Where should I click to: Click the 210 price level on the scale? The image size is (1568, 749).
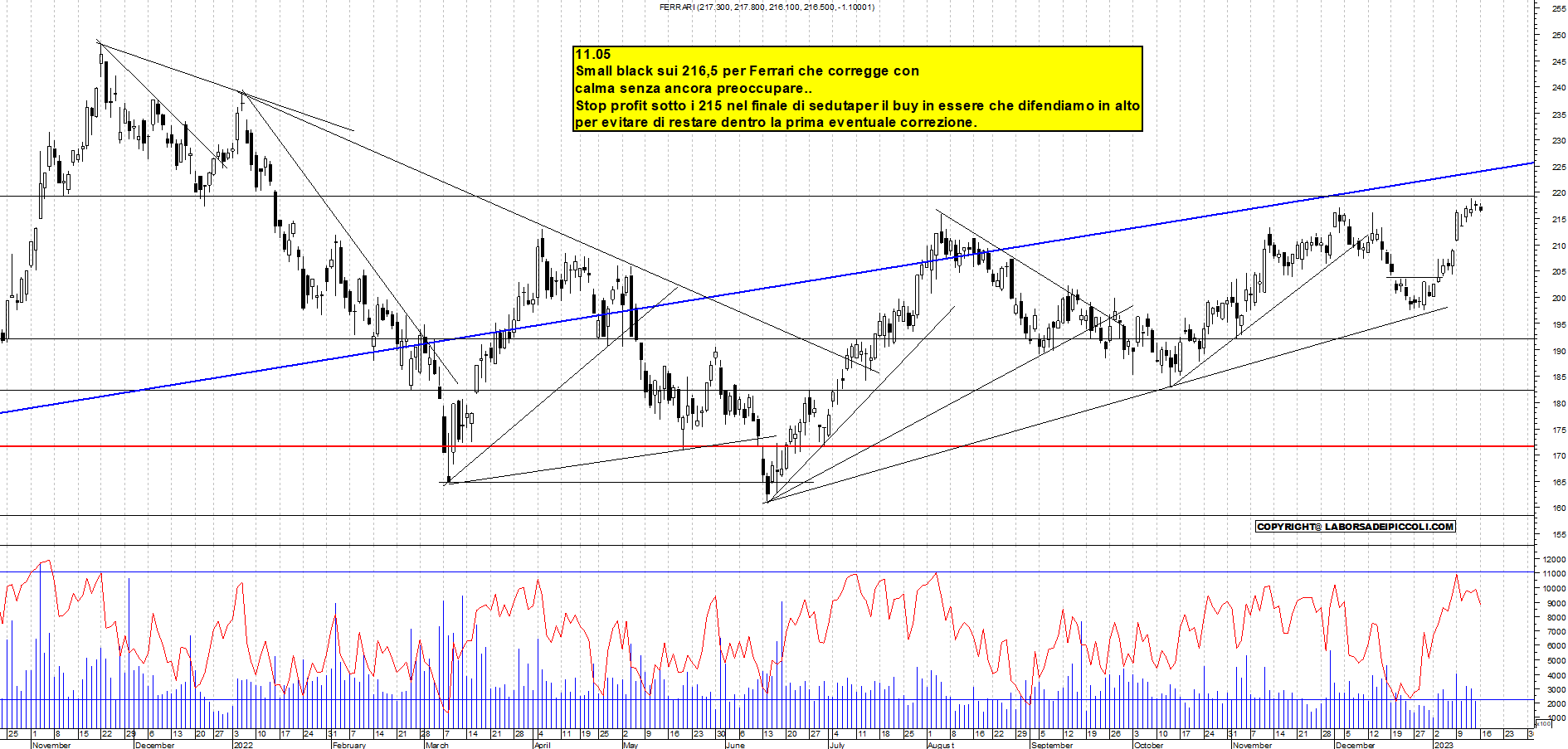pos(1559,246)
